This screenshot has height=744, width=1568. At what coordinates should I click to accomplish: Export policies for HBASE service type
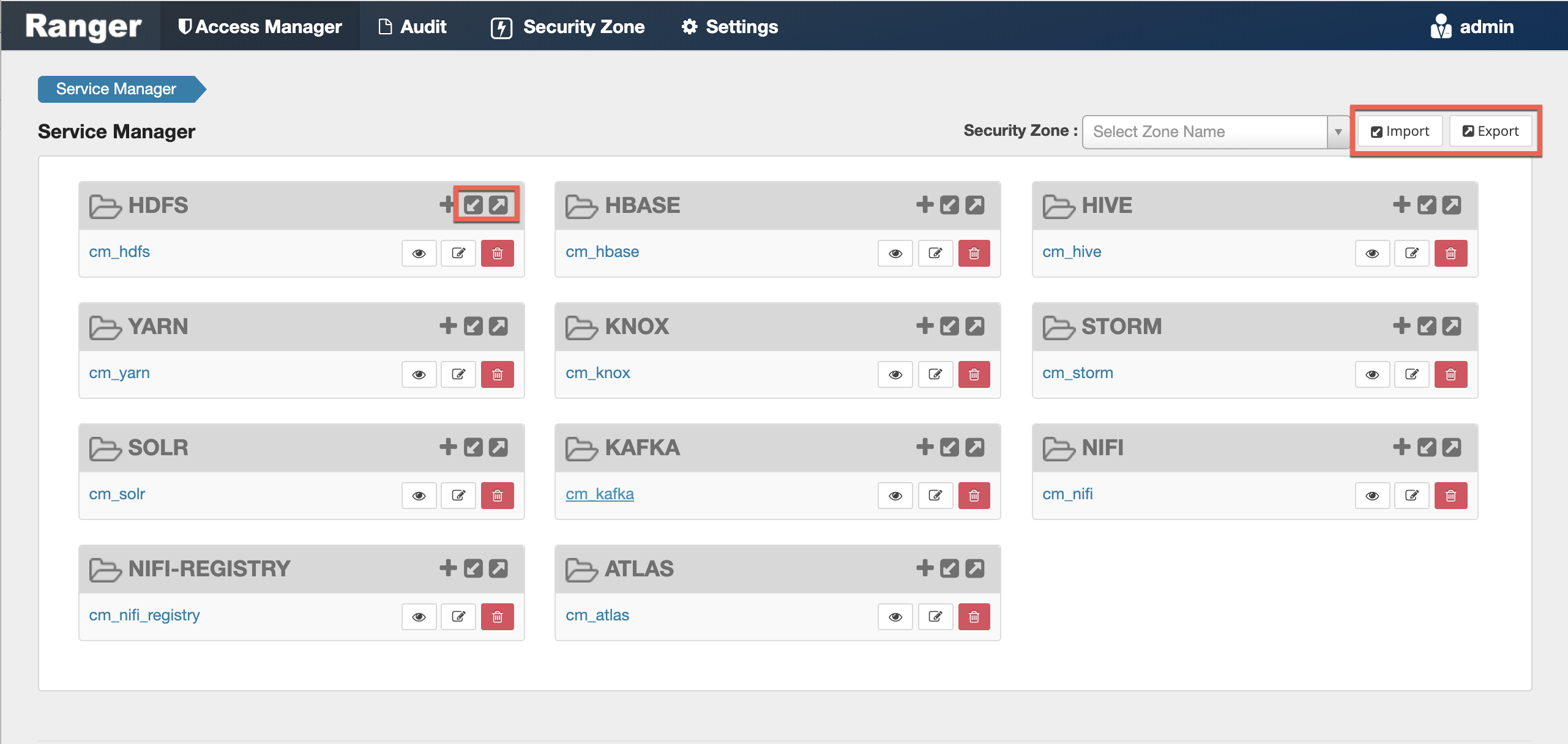point(976,204)
